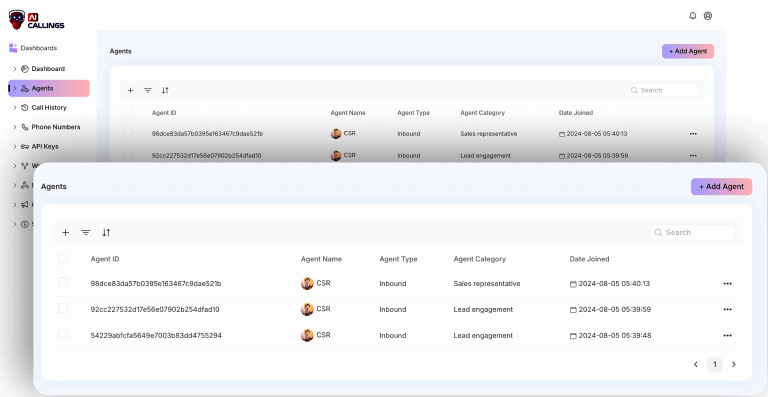
Task: Click the foreground + Add Agent button
Action: pos(721,187)
